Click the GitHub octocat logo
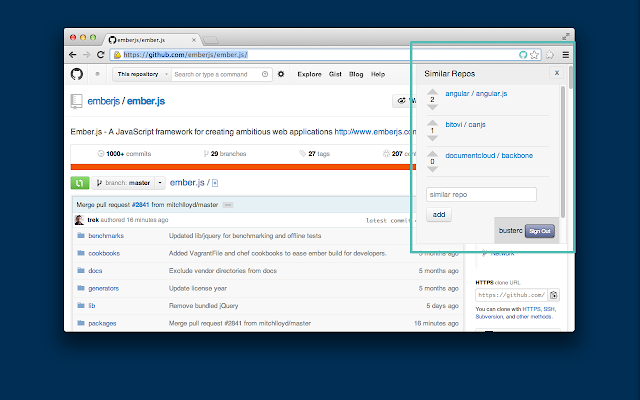The image size is (640, 400). pyautogui.click(x=77, y=74)
